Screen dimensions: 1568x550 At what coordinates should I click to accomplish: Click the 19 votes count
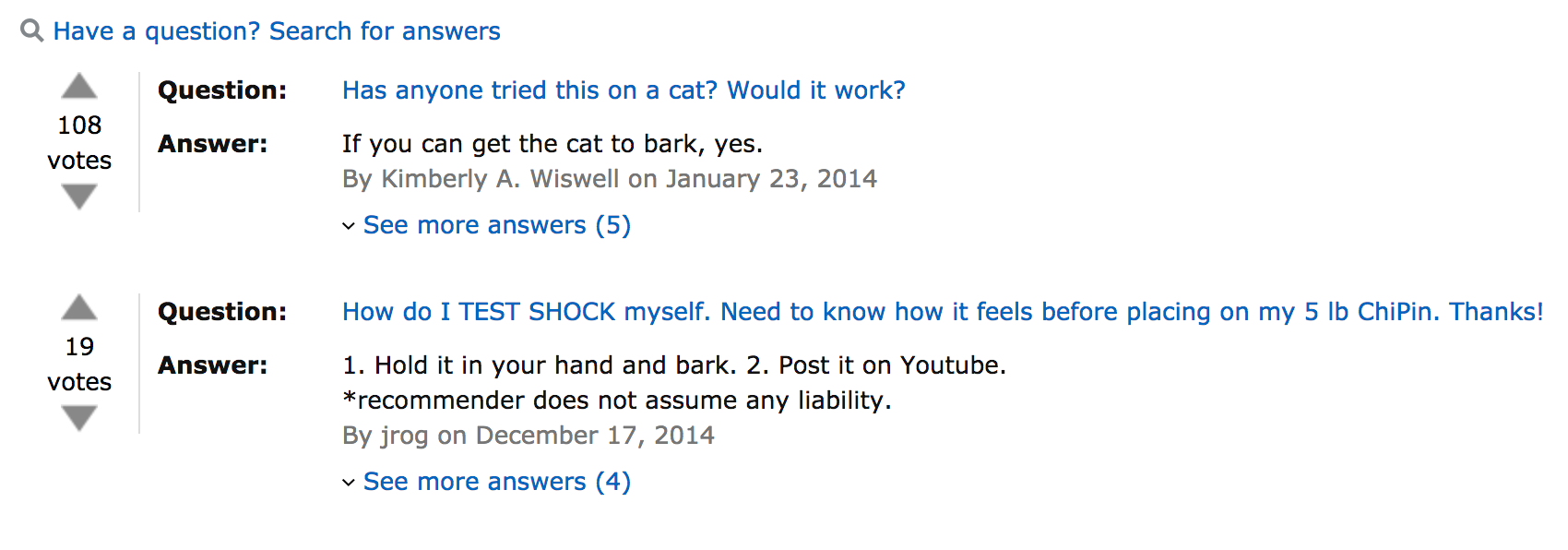pyautogui.click(x=79, y=364)
